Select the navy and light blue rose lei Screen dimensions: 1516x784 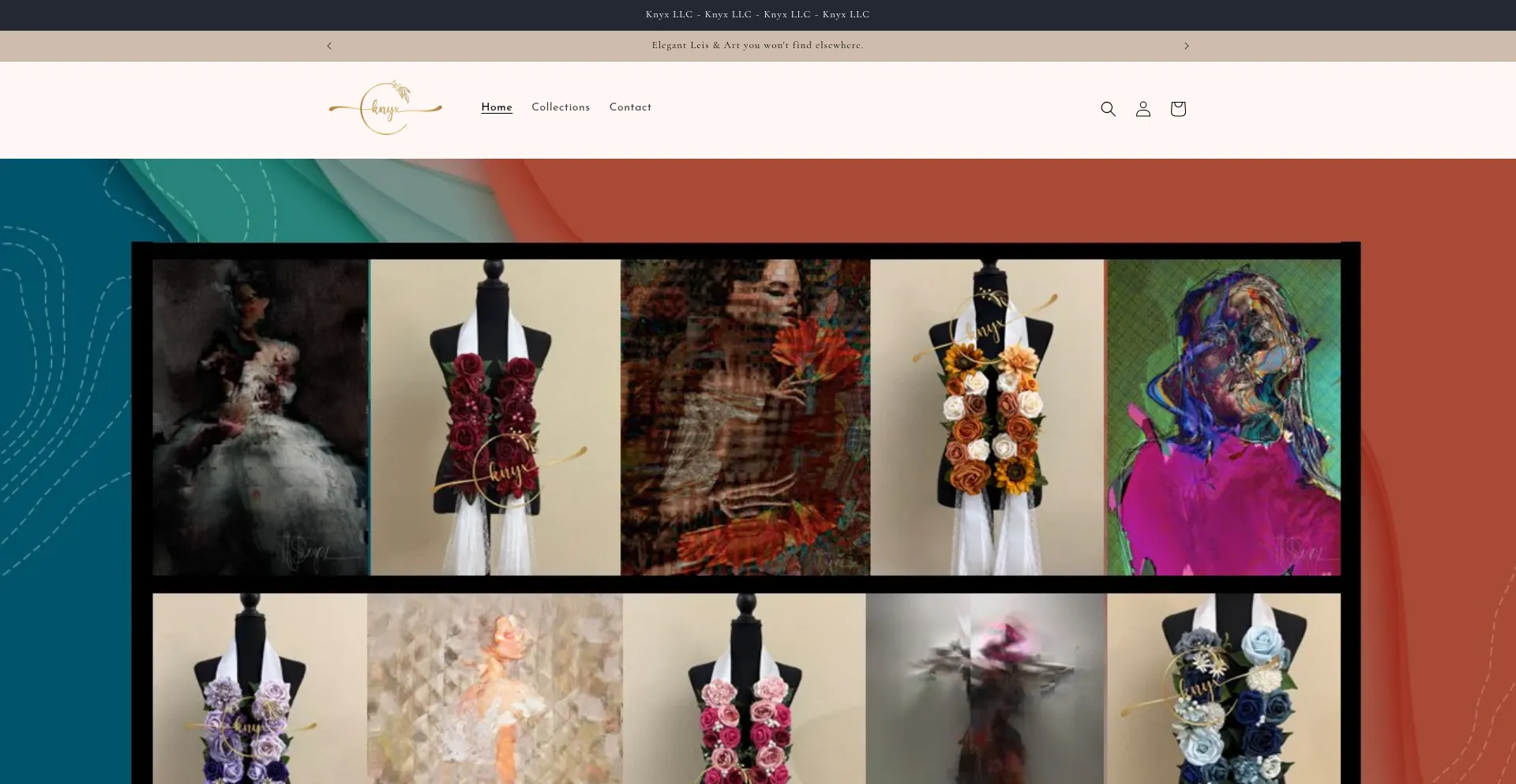click(1224, 688)
